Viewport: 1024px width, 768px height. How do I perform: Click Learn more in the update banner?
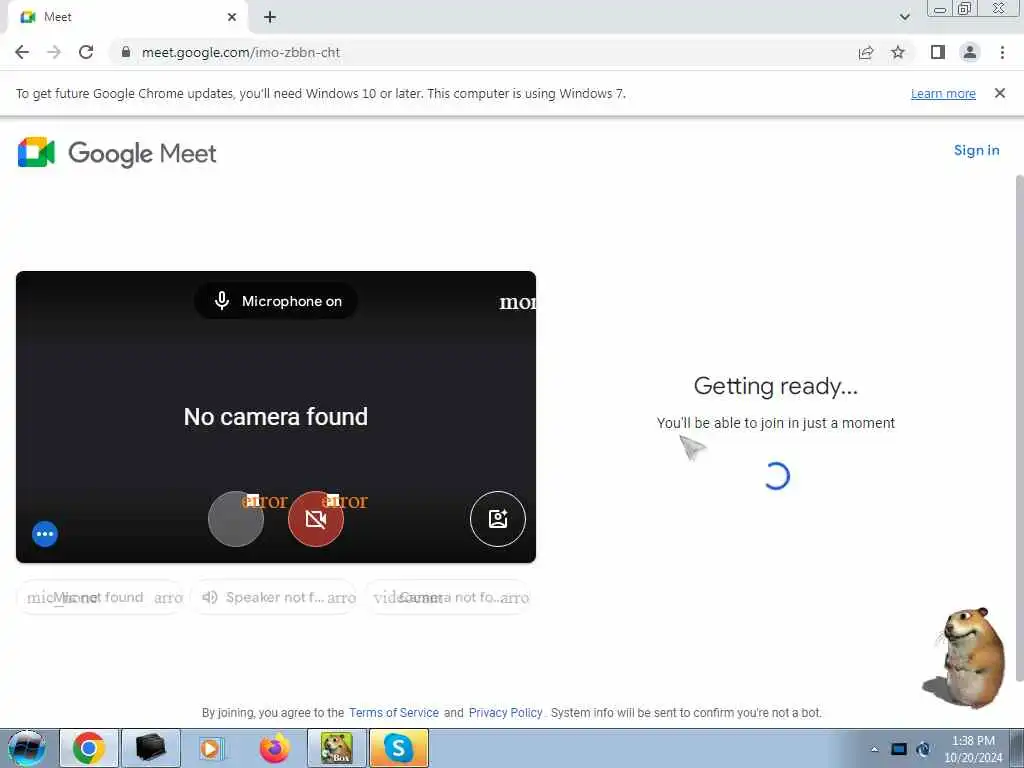click(x=943, y=93)
